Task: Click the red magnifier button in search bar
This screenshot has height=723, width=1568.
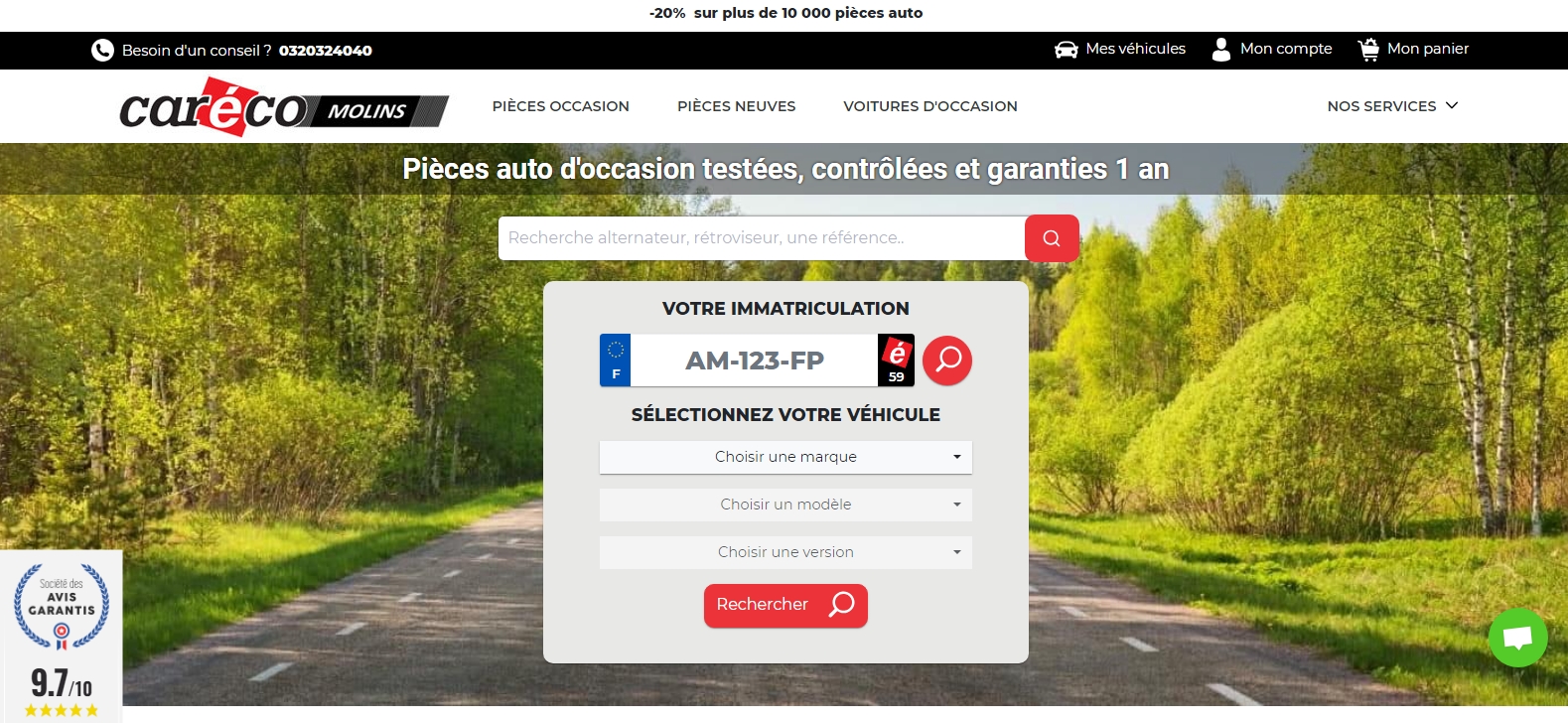Action: 1052,238
